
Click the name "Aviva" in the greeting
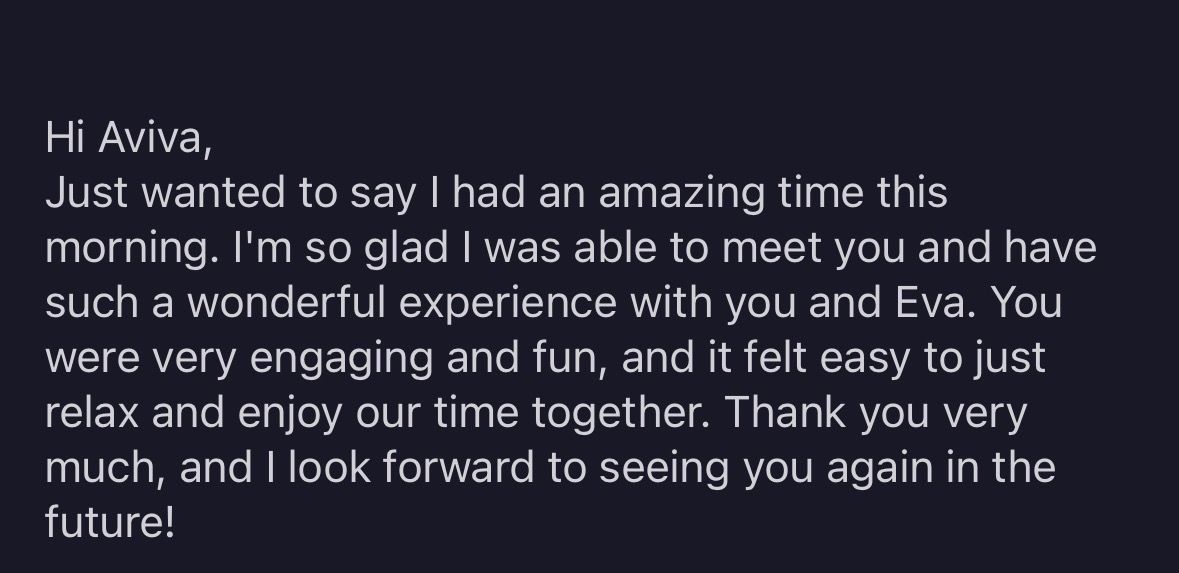click(153, 138)
